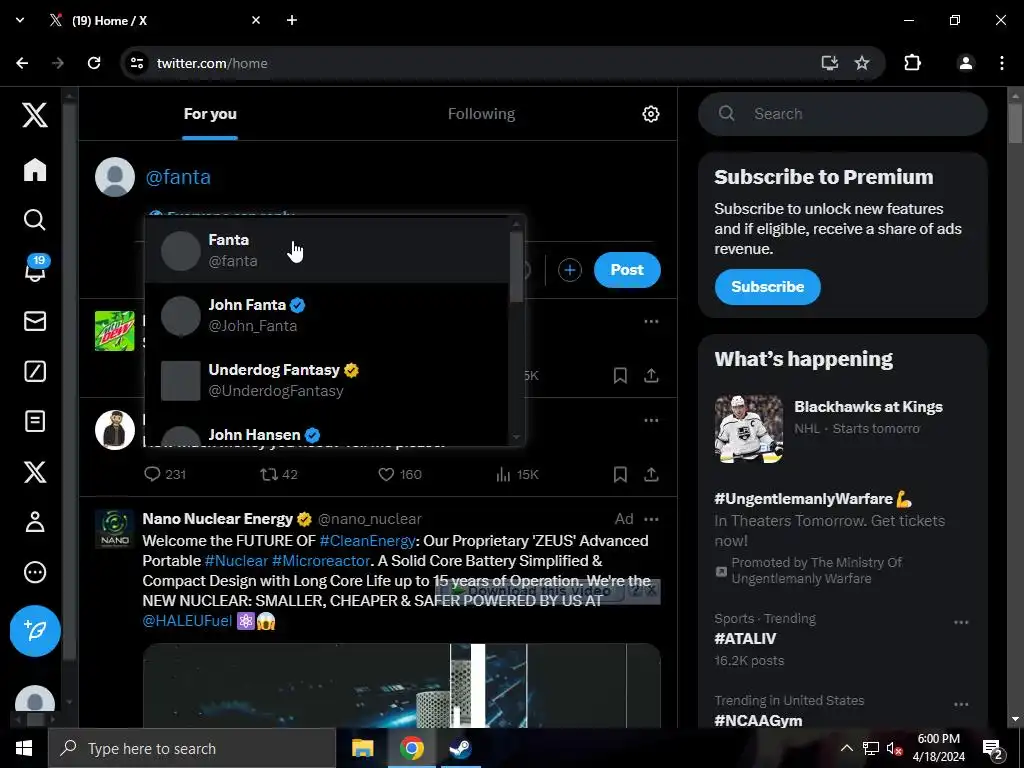Share the Mountain Dew post

pos(651,376)
